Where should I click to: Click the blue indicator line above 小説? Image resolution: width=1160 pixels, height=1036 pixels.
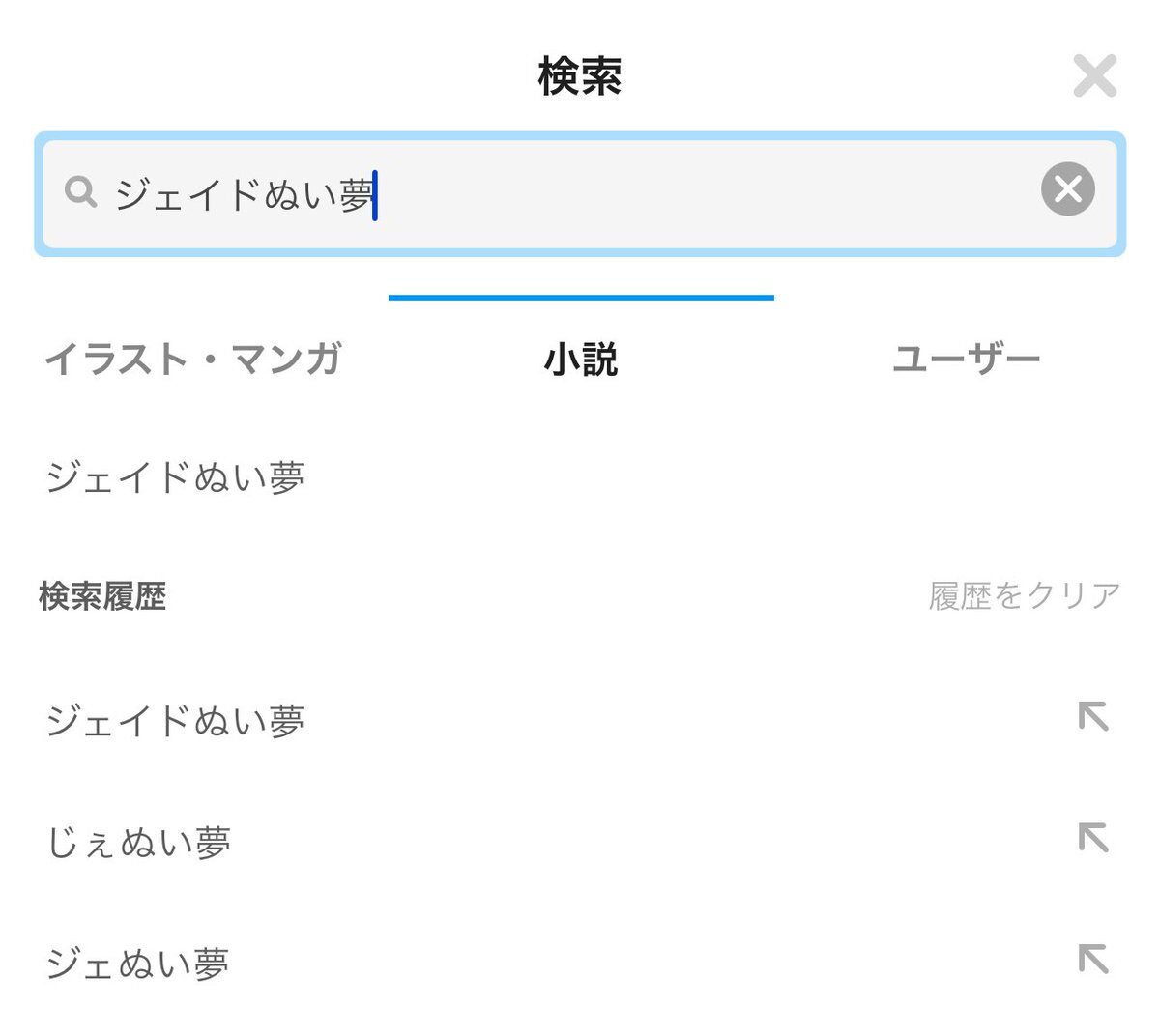pos(581,298)
